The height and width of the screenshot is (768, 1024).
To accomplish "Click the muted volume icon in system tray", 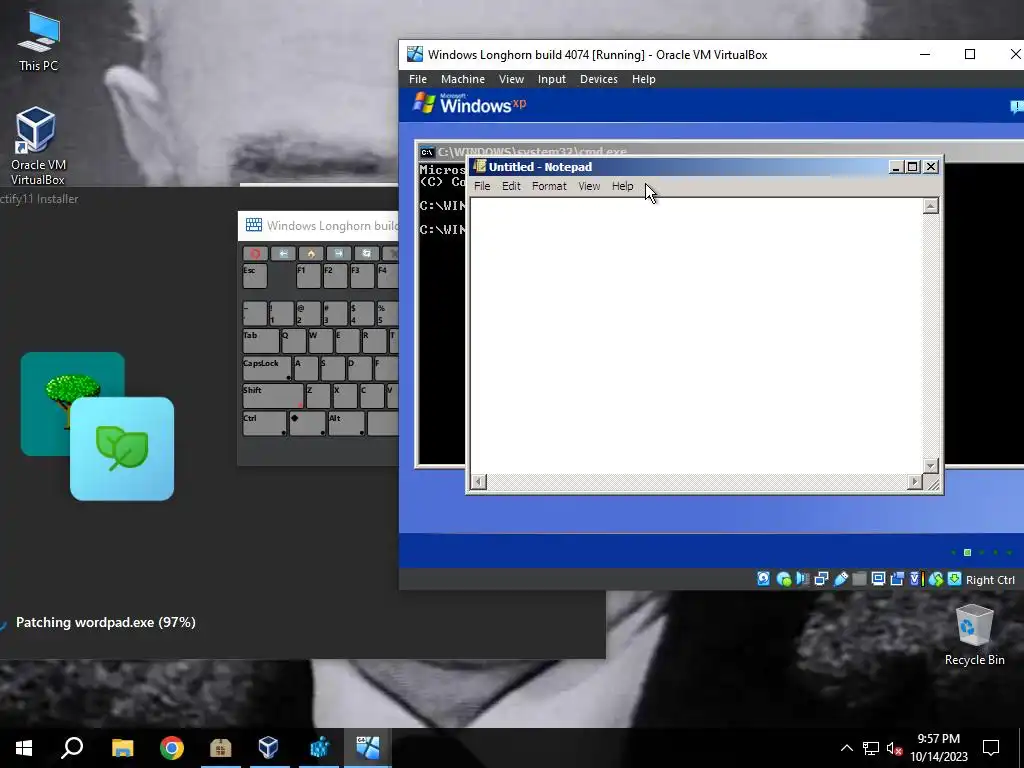I will coord(894,748).
